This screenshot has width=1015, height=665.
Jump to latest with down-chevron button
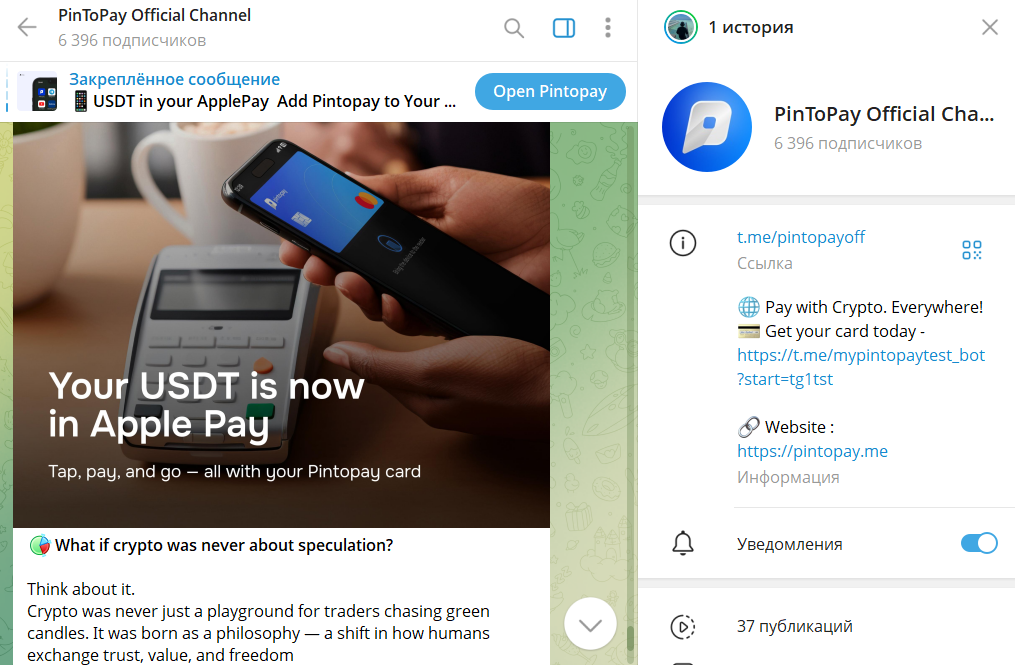click(x=590, y=624)
